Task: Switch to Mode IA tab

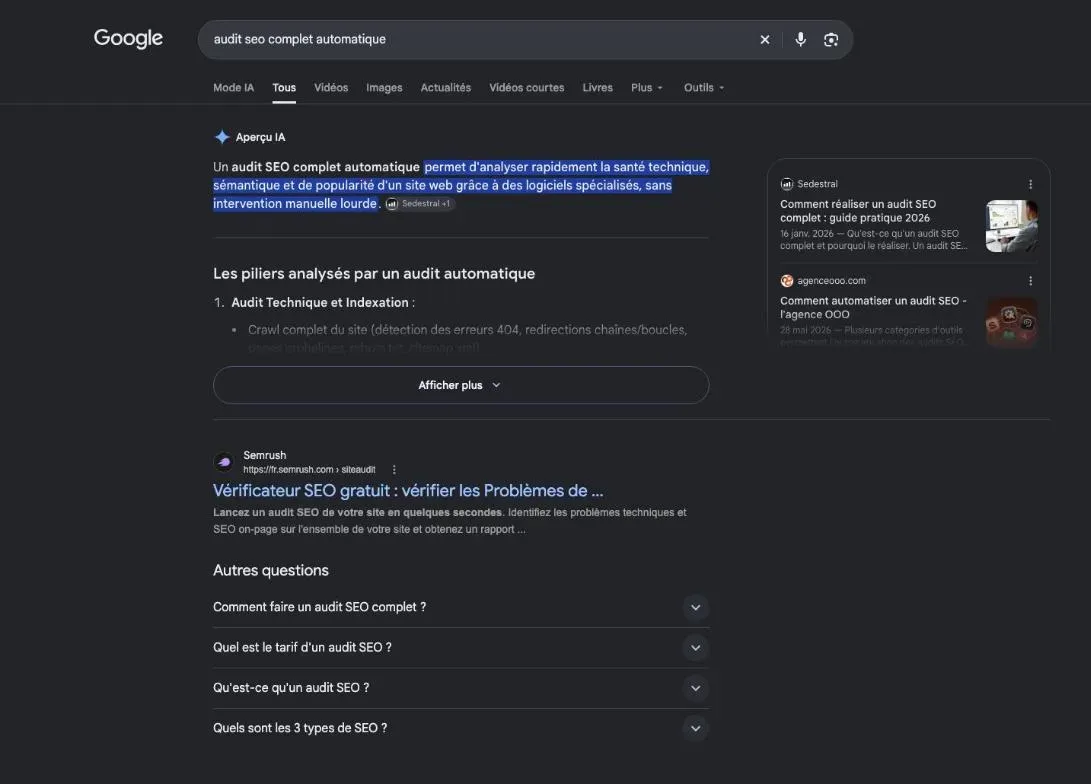Action: point(233,88)
